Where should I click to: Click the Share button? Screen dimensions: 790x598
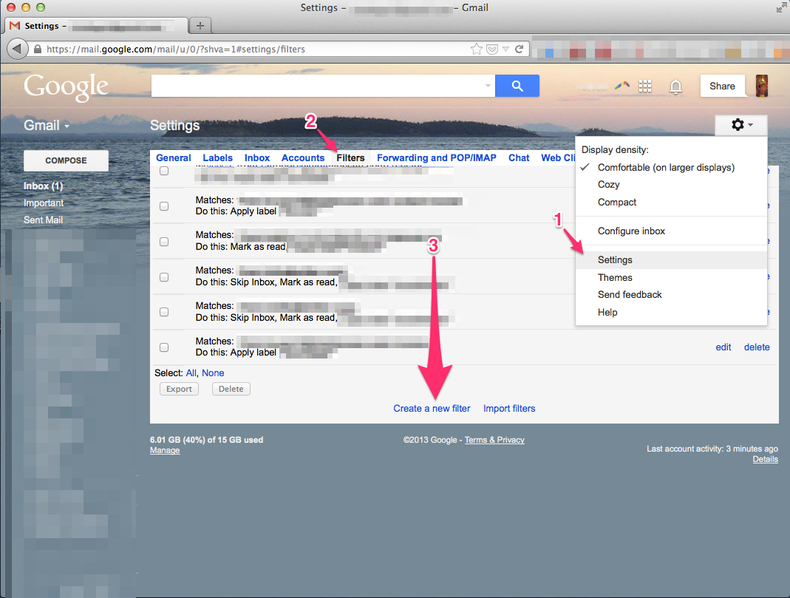[722, 86]
